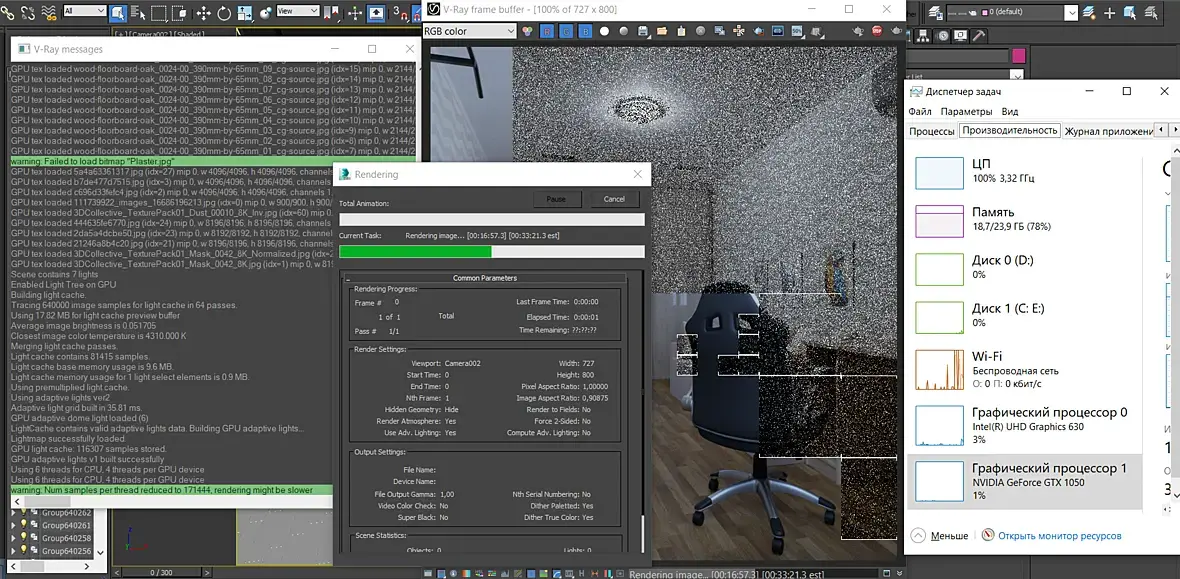Open the RGB color channel dropdown

point(469,31)
